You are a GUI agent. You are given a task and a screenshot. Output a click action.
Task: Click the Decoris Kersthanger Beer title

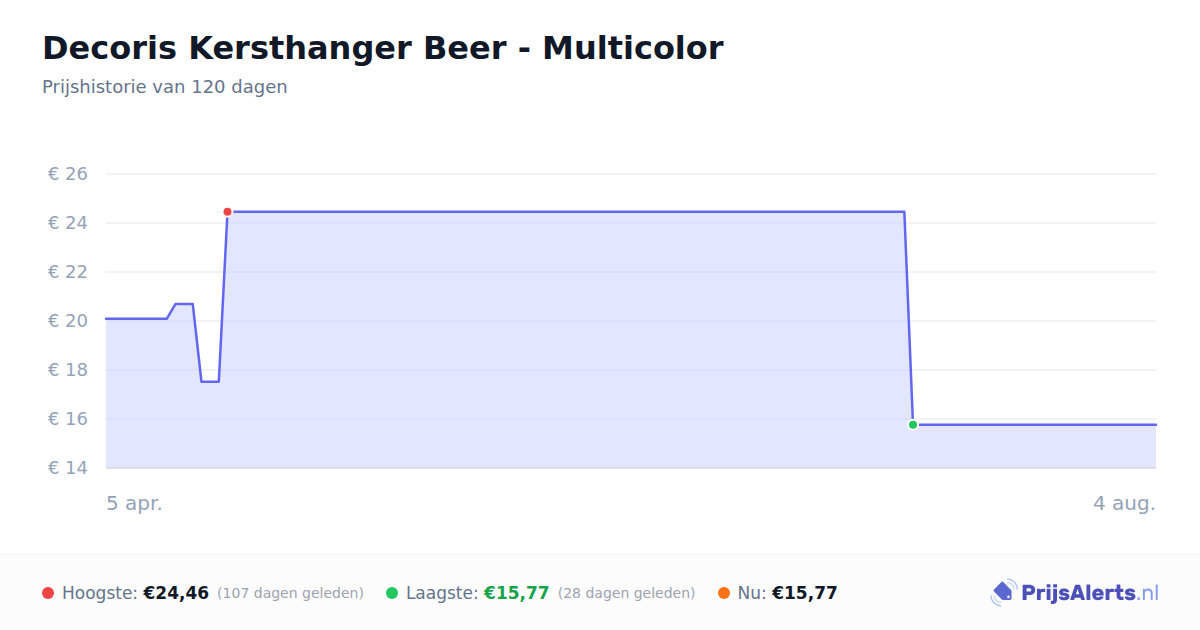(x=382, y=47)
